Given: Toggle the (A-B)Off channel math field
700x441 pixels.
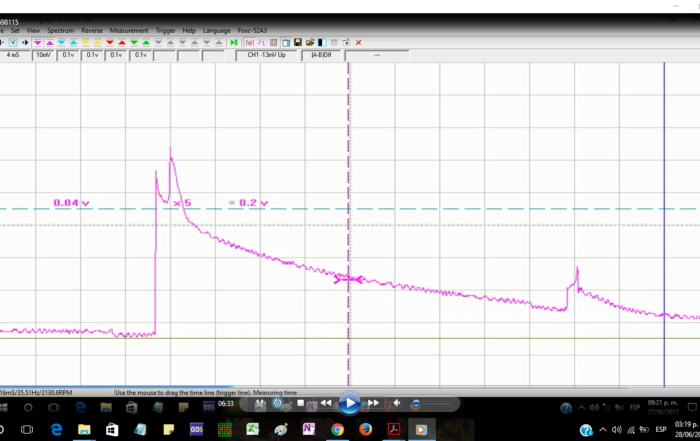Looking at the screenshot, I should pos(322,55).
